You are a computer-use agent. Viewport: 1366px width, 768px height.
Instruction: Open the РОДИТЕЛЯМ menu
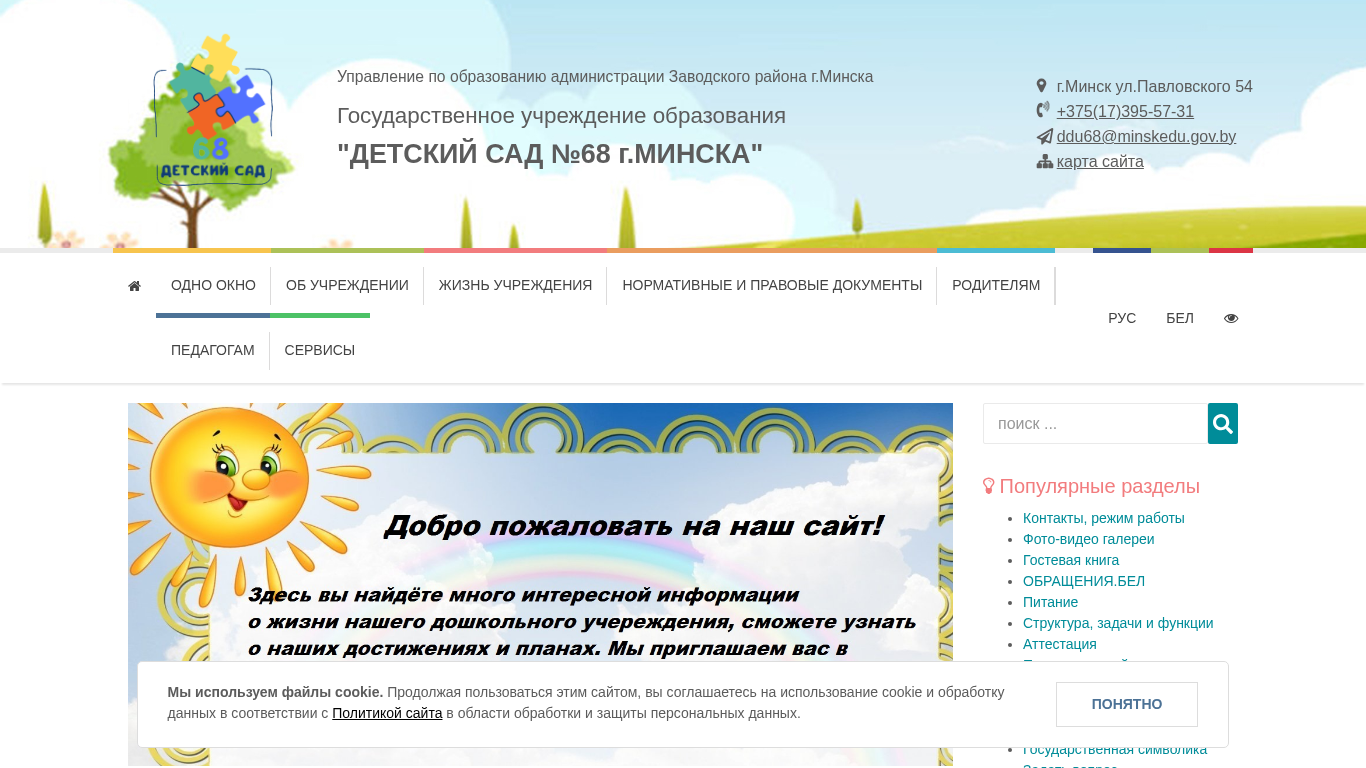pos(996,285)
